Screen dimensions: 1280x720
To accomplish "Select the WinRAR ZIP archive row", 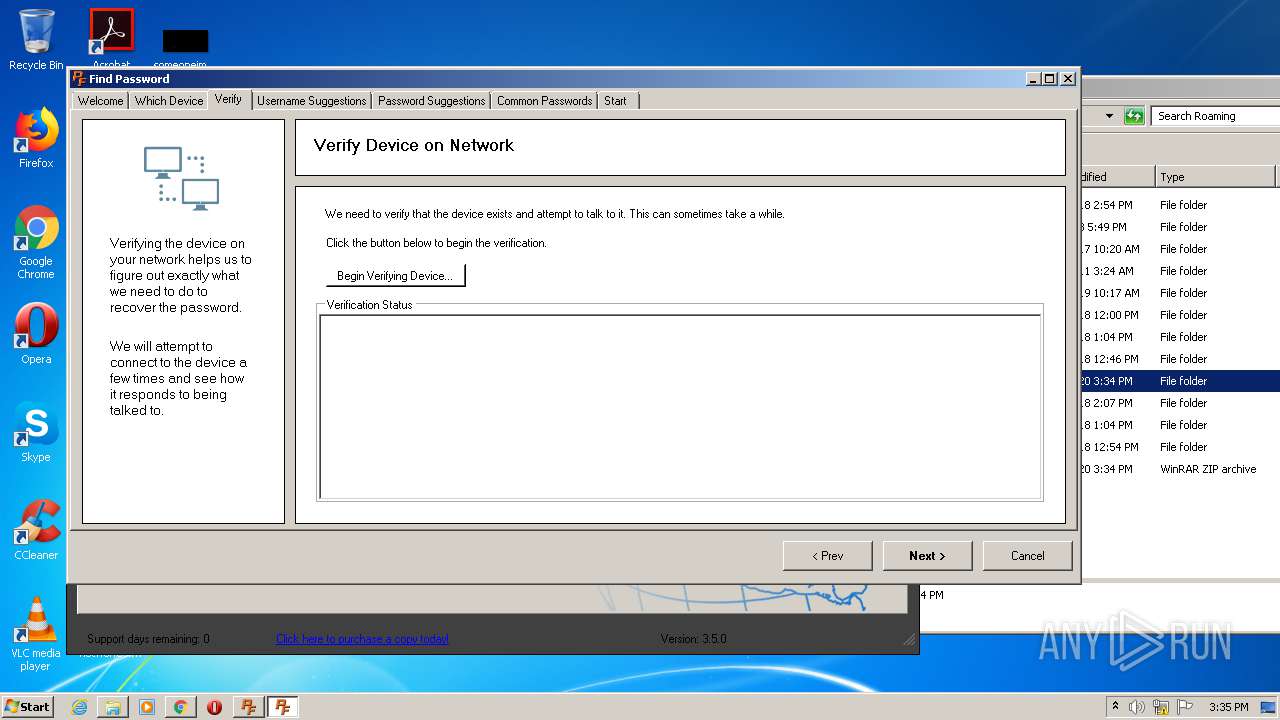I will click(x=1180, y=469).
